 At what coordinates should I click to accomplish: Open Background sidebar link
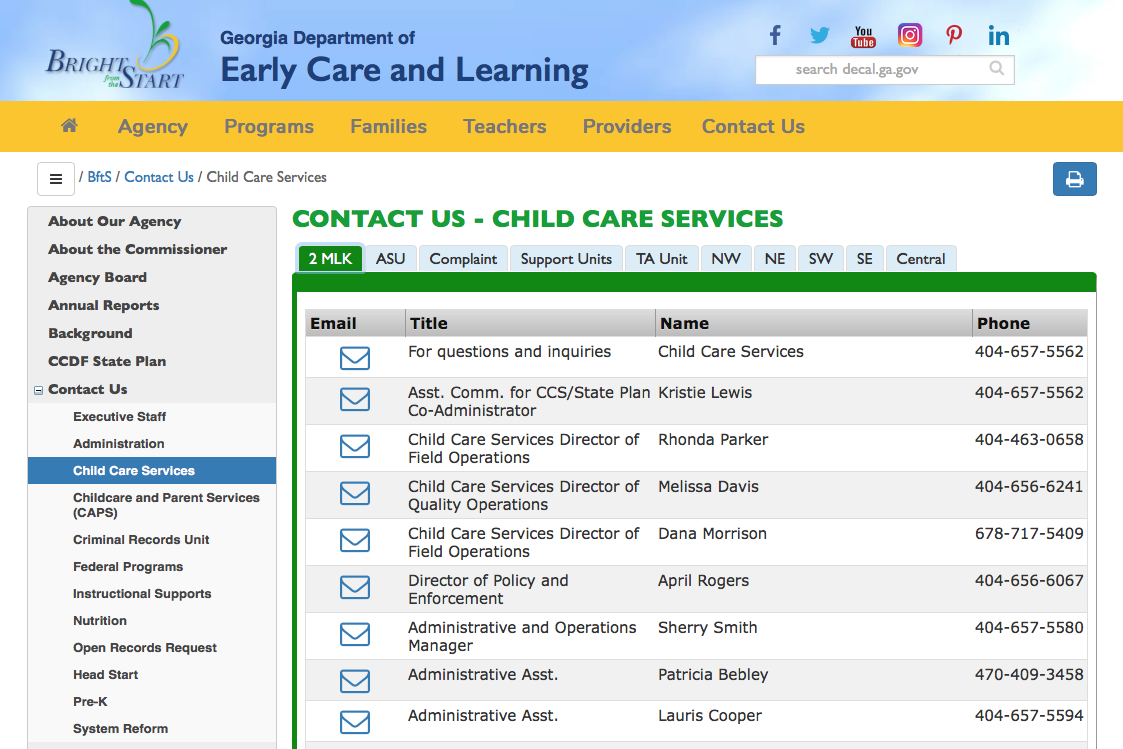click(x=90, y=333)
